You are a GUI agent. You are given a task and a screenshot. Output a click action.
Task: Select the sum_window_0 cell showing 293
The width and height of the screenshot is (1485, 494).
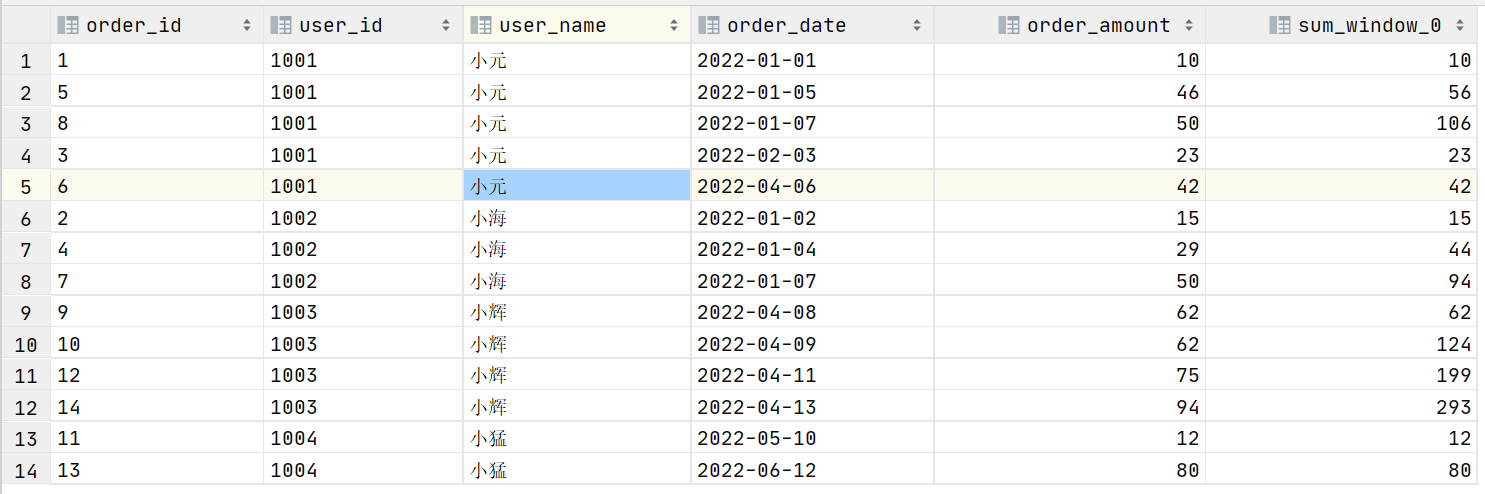pos(1342,407)
